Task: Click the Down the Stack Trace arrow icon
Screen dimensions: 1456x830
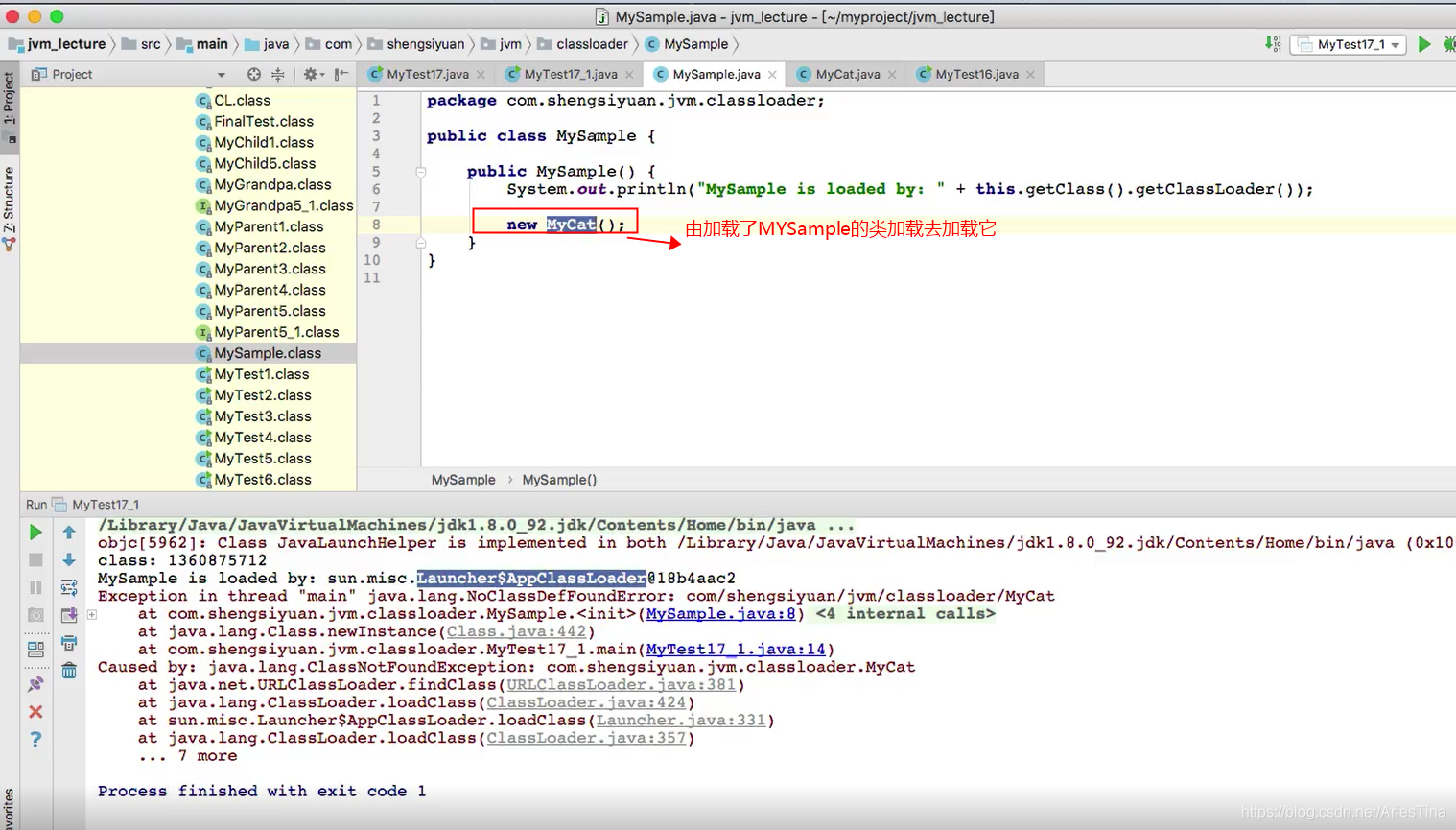Action: pyautogui.click(x=69, y=559)
